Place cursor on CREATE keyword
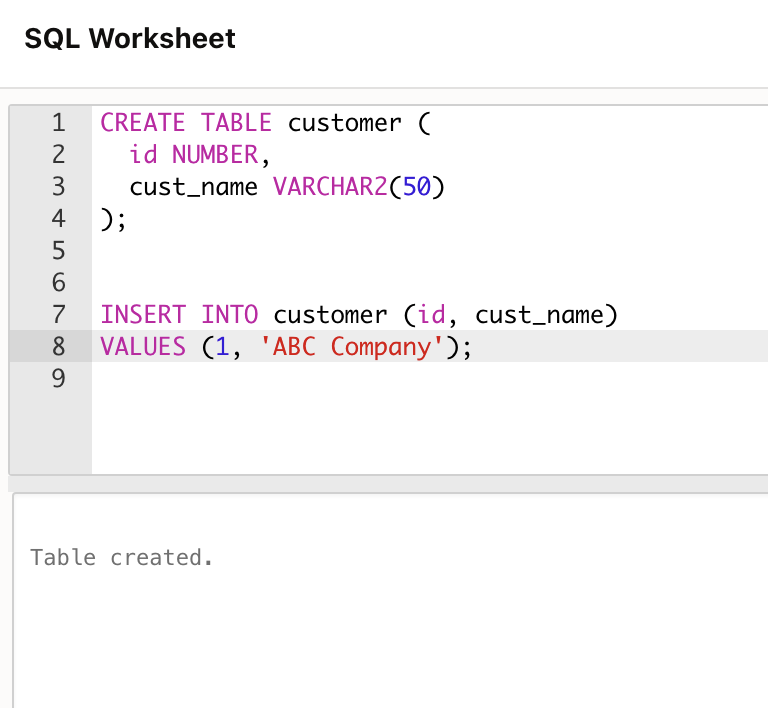Viewport: 768px width, 708px height. tap(143, 123)
